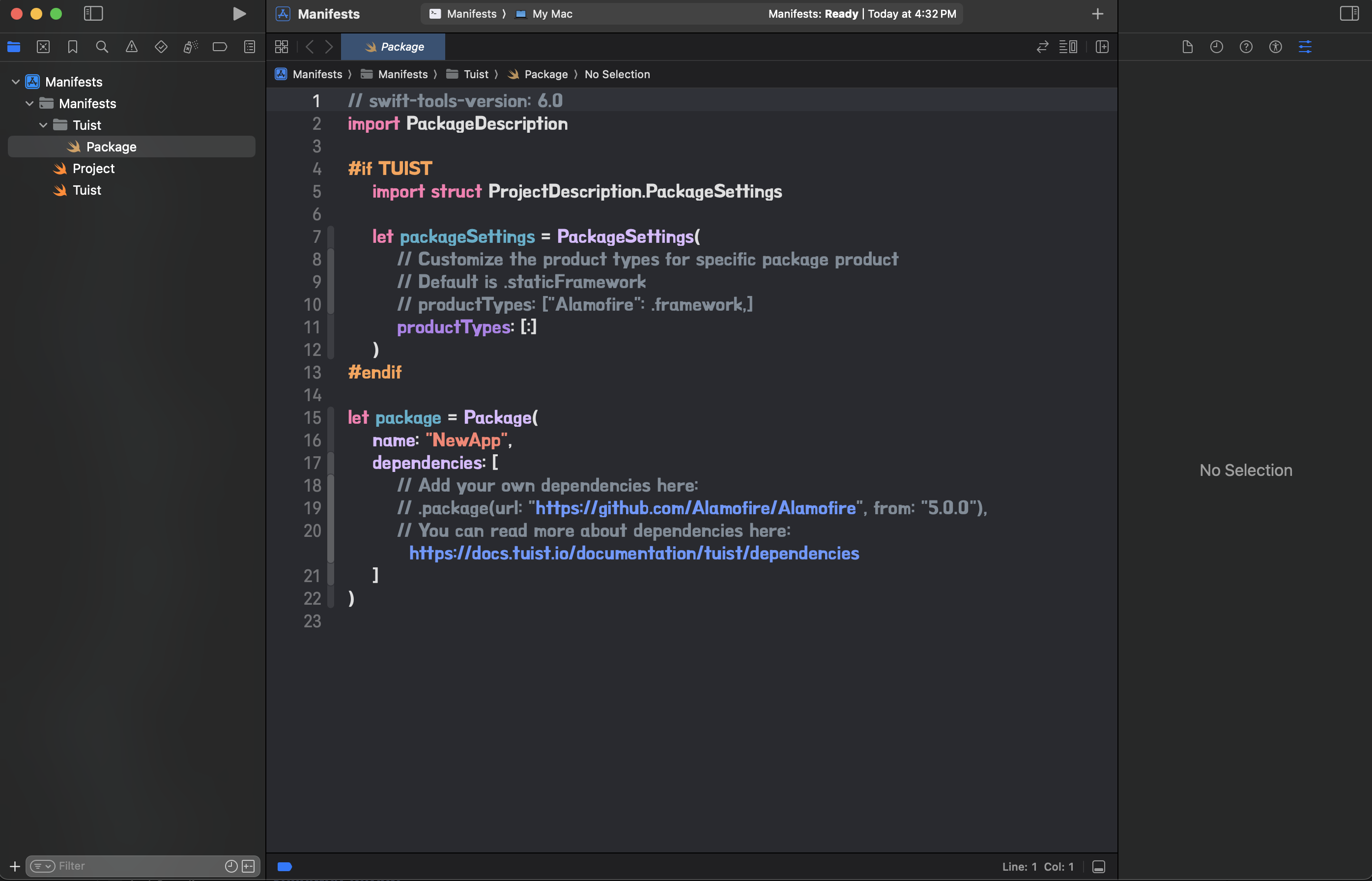Click the PackageDescription import text
This screenshot has height=881, width=1372.
tap(487, 123)
